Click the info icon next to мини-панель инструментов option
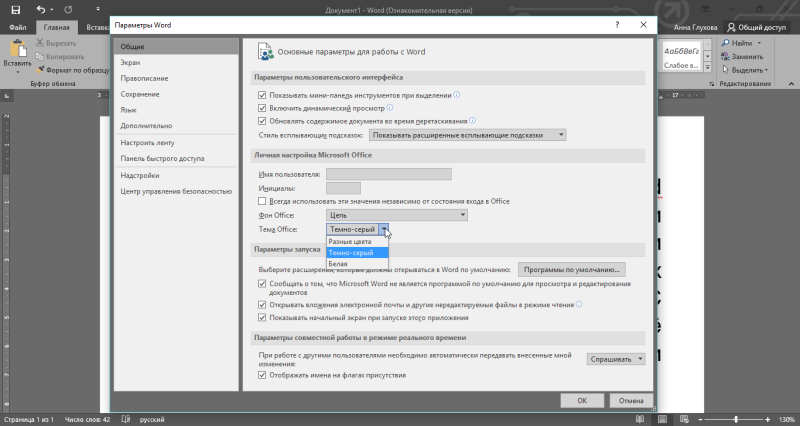 (x=457, y=94)
